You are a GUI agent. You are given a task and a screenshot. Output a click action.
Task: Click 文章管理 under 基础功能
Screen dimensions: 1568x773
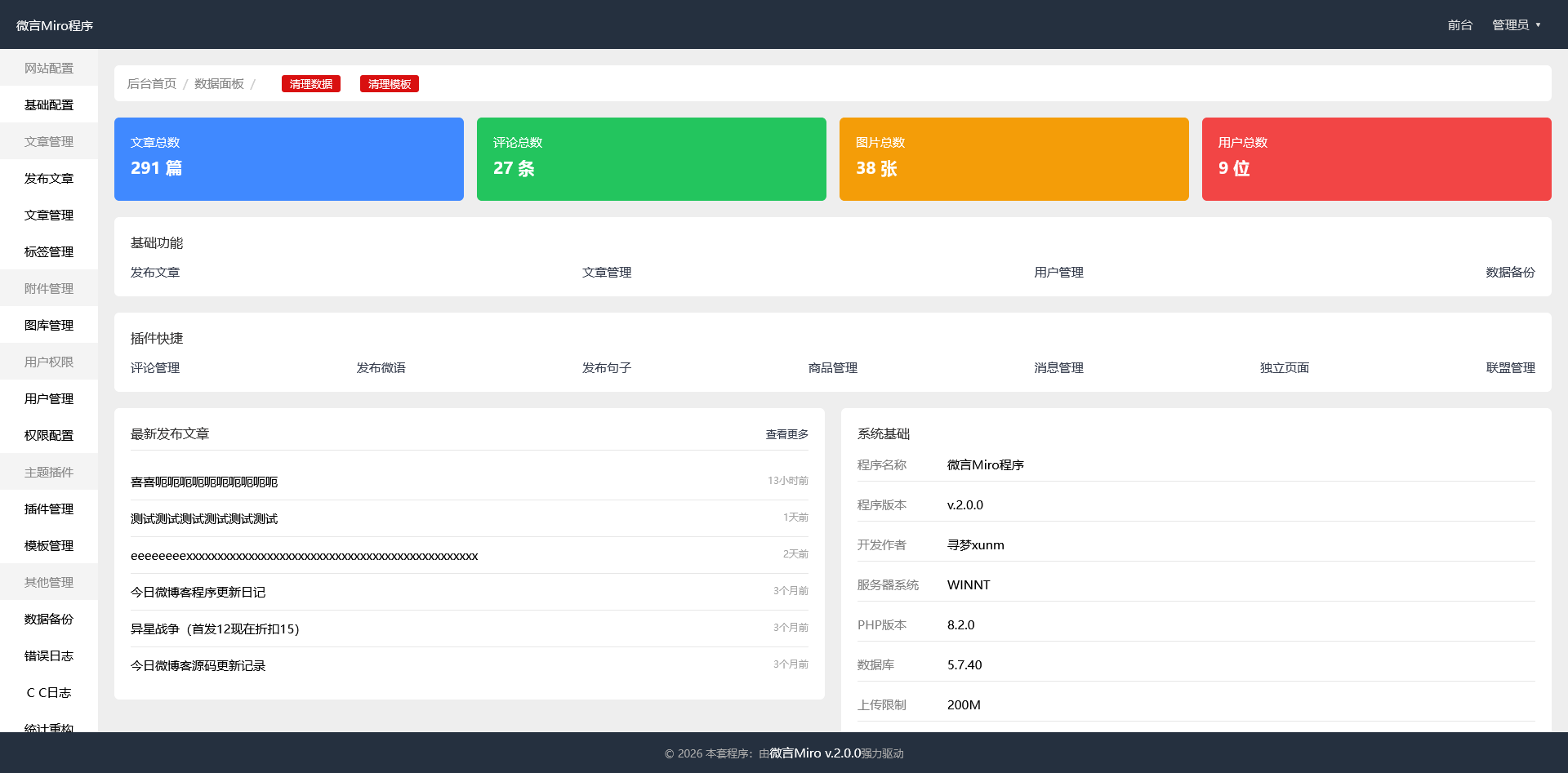point(607,272)
